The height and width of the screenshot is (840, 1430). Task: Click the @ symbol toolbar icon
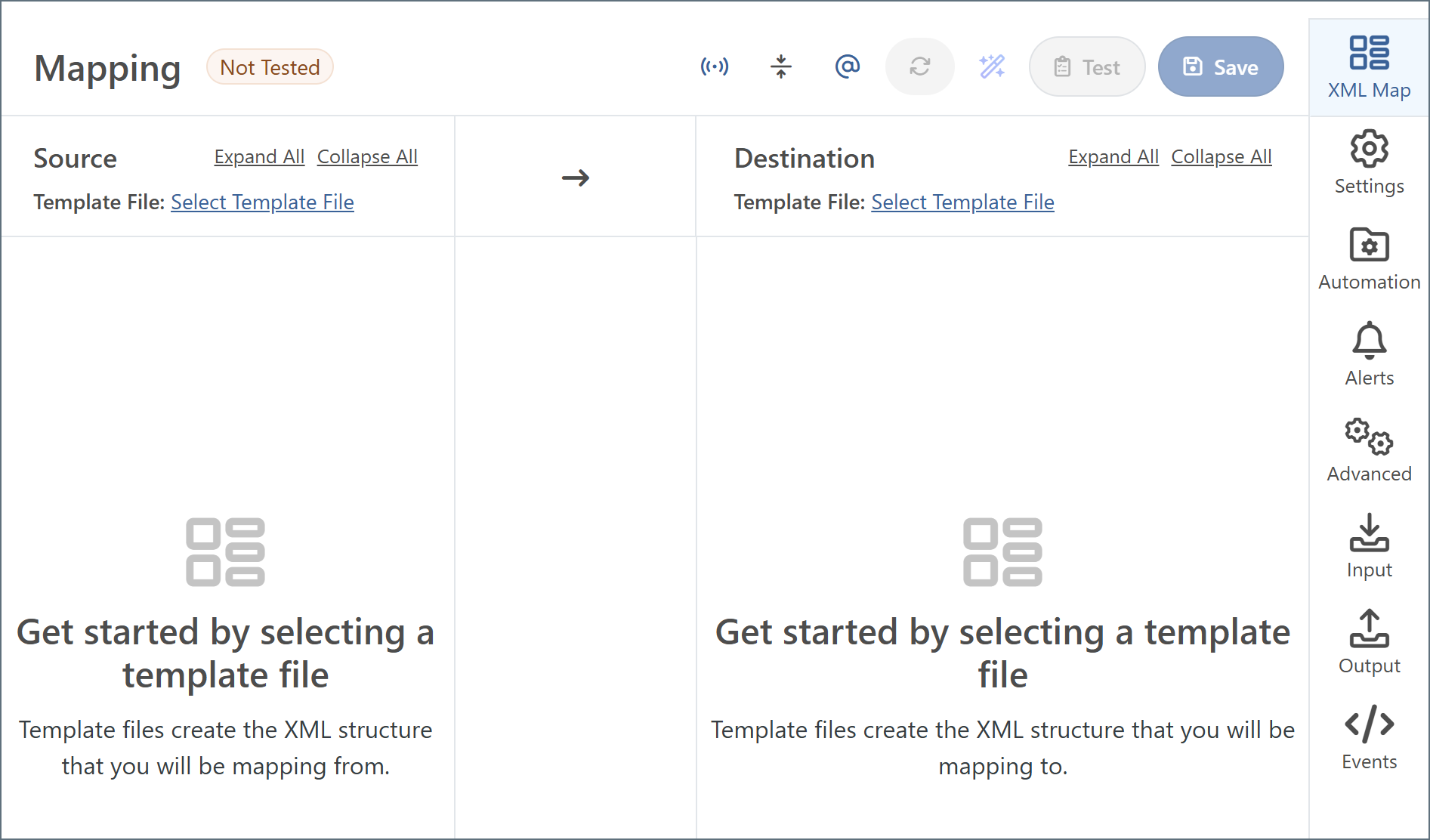pyautogui.click(x=847, y=67)
